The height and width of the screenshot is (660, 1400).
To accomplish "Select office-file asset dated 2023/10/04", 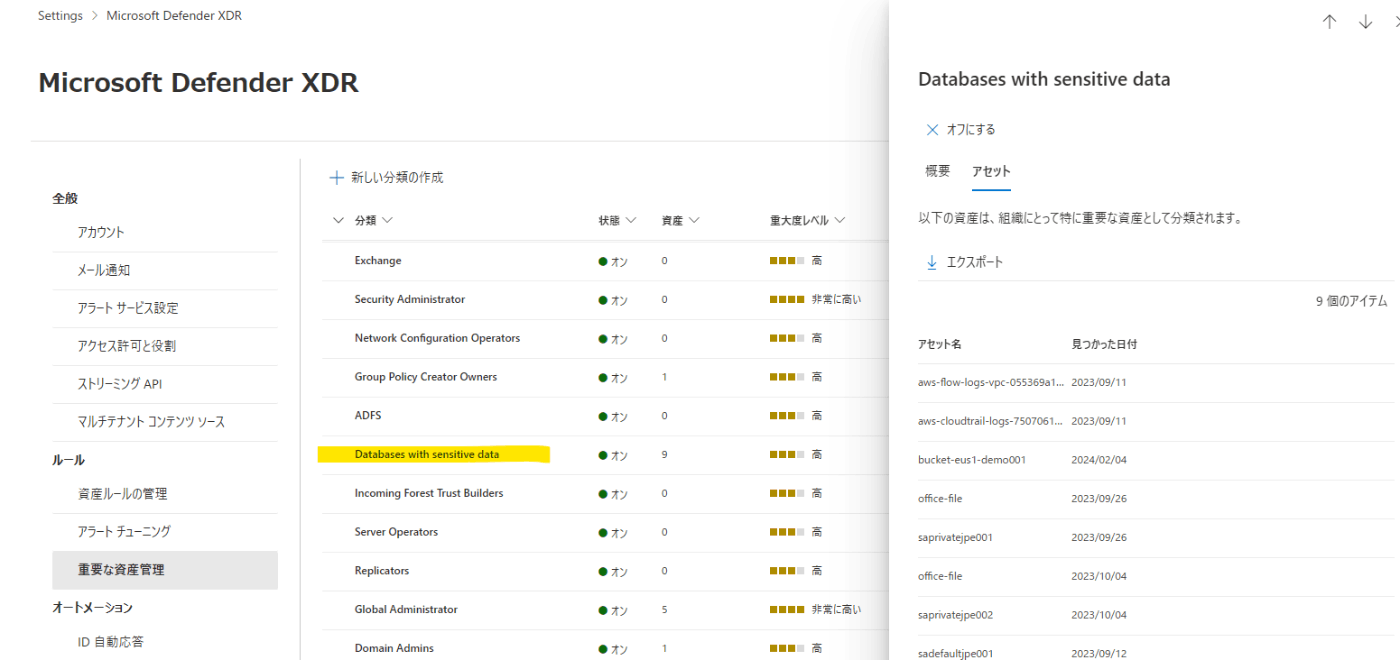I will pyautogui.click(x=940, y=577).
